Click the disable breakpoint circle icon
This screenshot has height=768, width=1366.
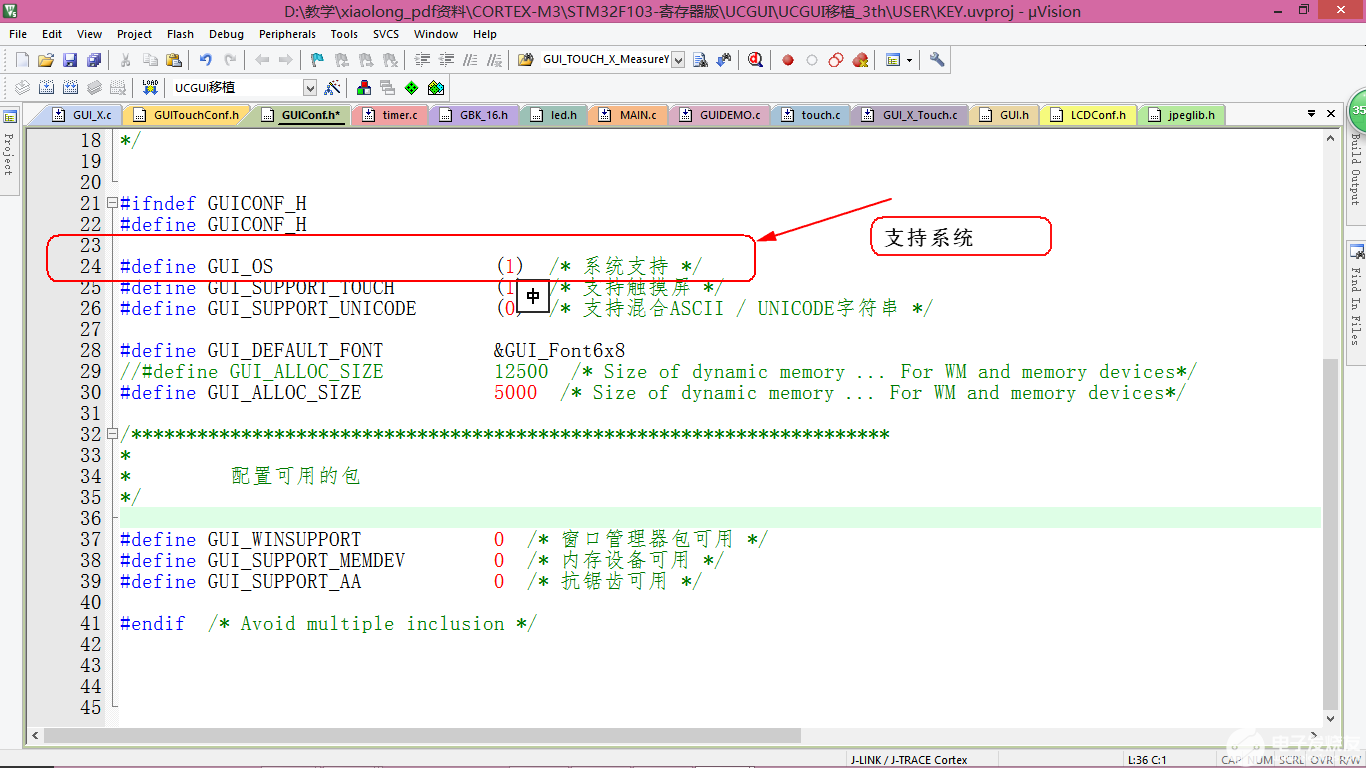(x=812, y=60)
